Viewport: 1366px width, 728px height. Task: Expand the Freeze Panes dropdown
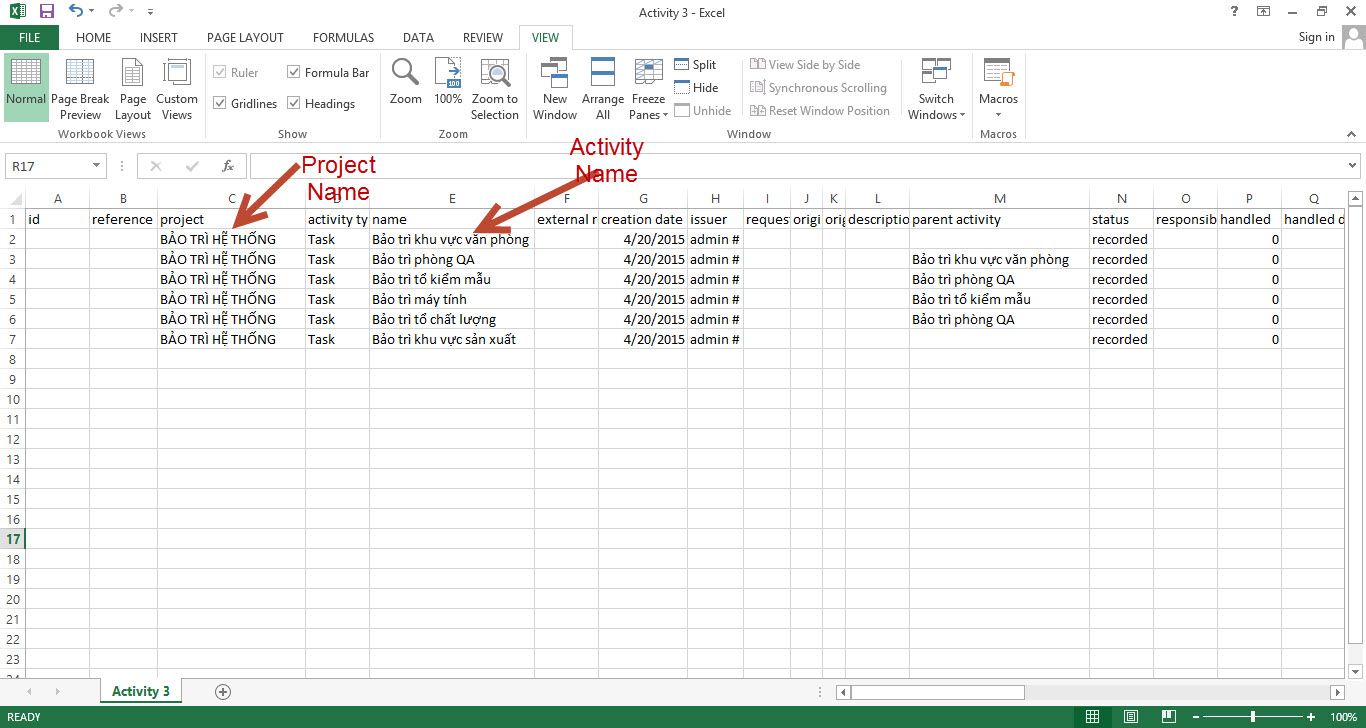click(648, 88)
